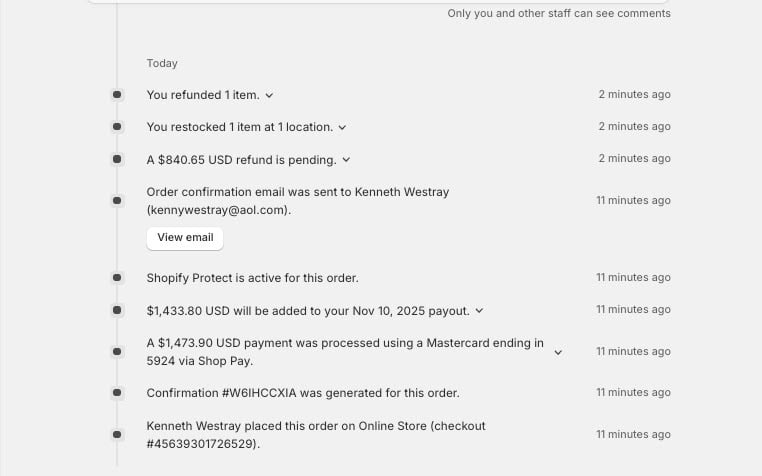Click the Confirmation #W6IHCCXIA event text
Screen dimensions: 762x476
coord(302,394)
